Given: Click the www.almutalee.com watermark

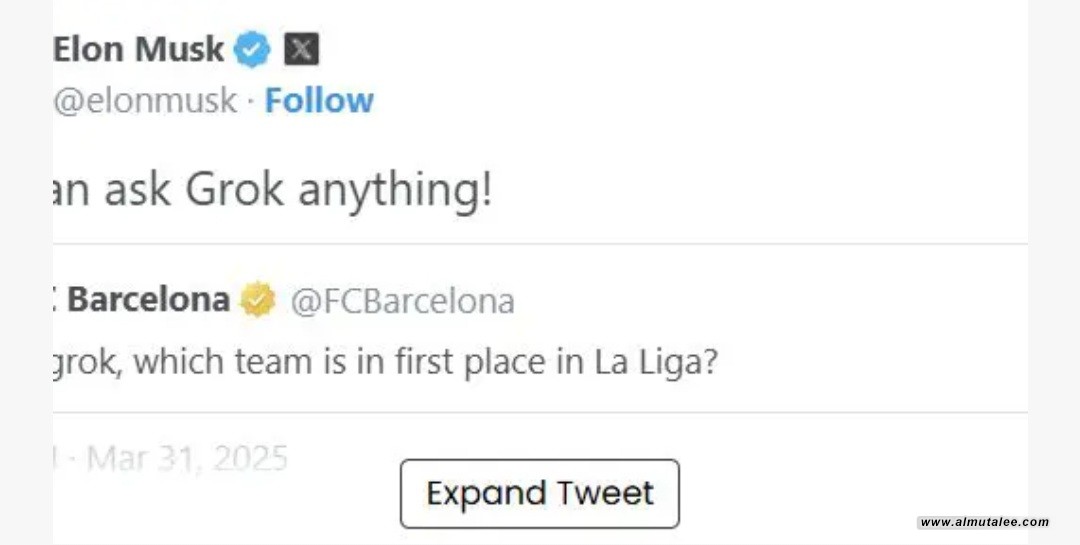Looking at the screenshot, I should (984, 522).
